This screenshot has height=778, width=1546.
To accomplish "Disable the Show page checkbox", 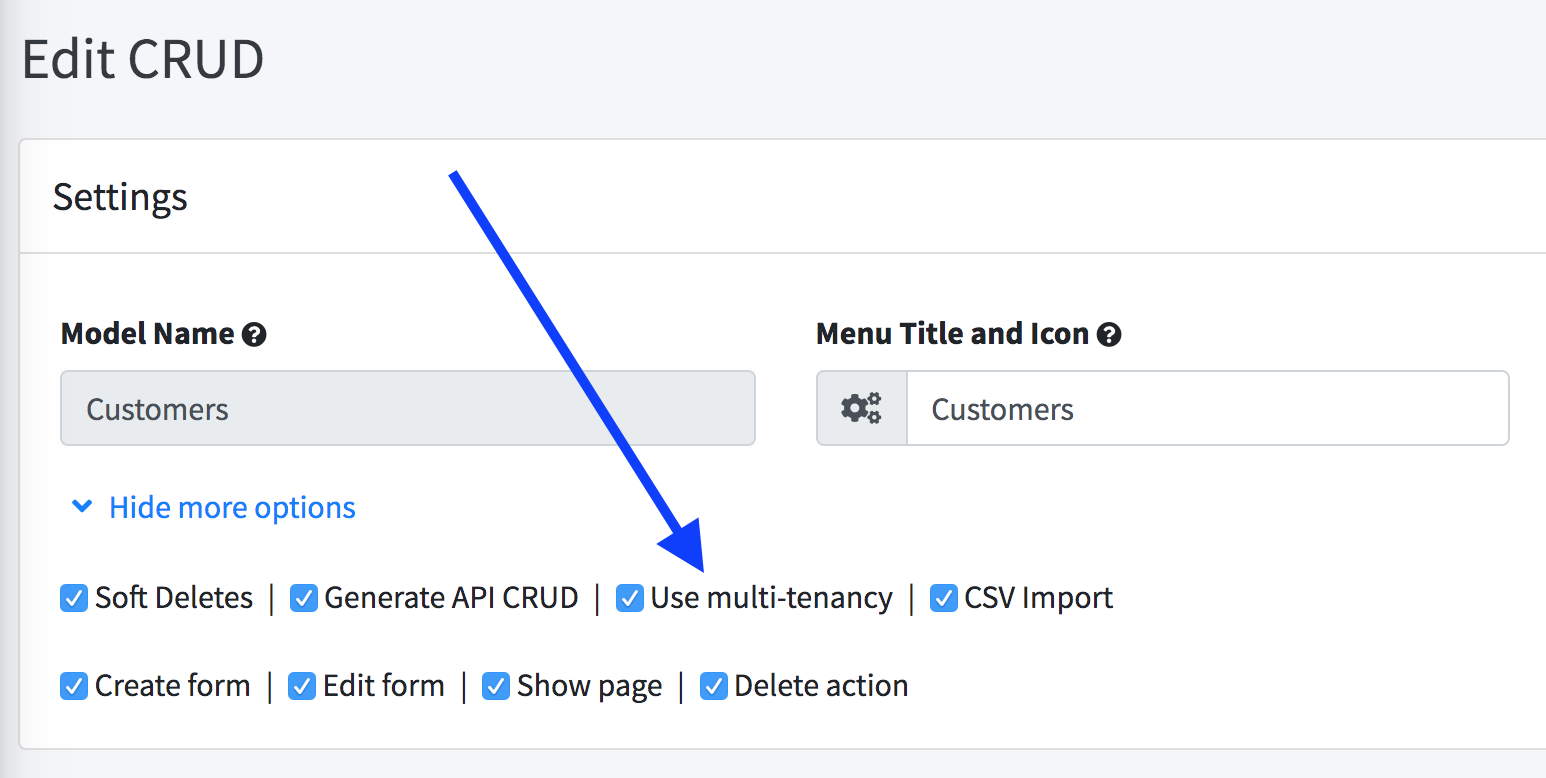I will point(496,686).
